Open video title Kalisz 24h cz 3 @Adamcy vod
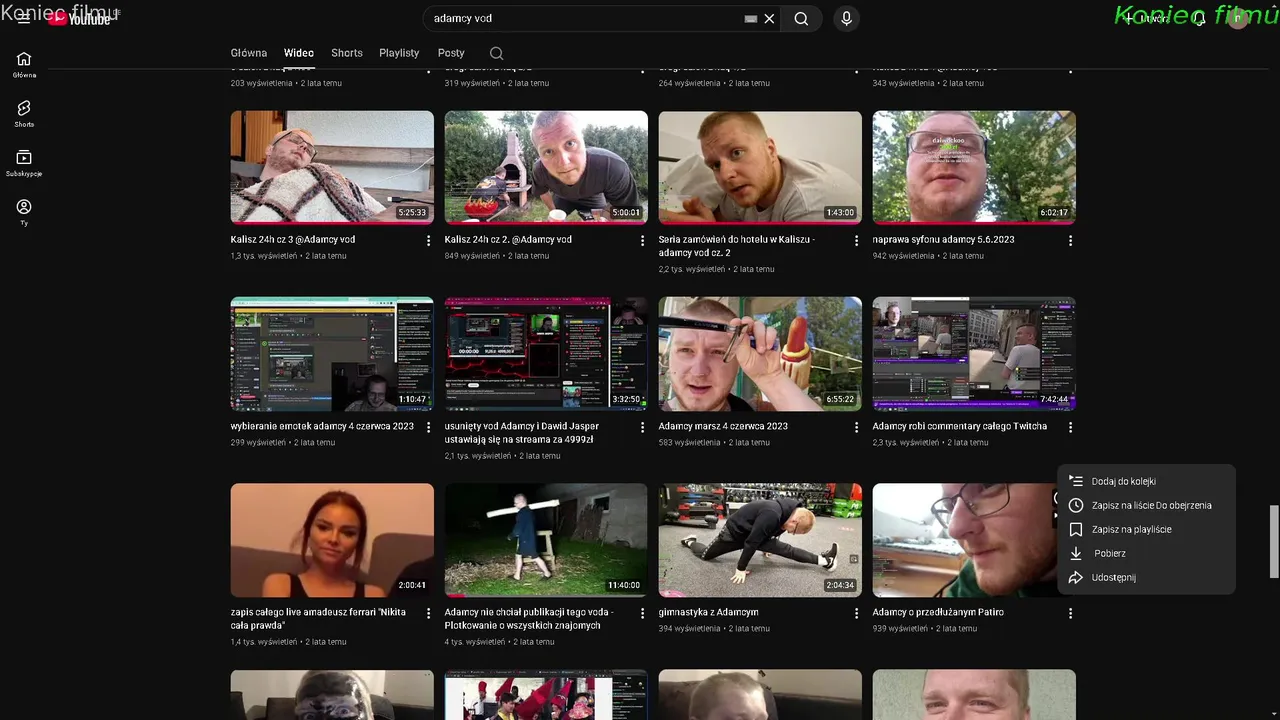This screenshot has width=1280, height=720. [293, 240]
